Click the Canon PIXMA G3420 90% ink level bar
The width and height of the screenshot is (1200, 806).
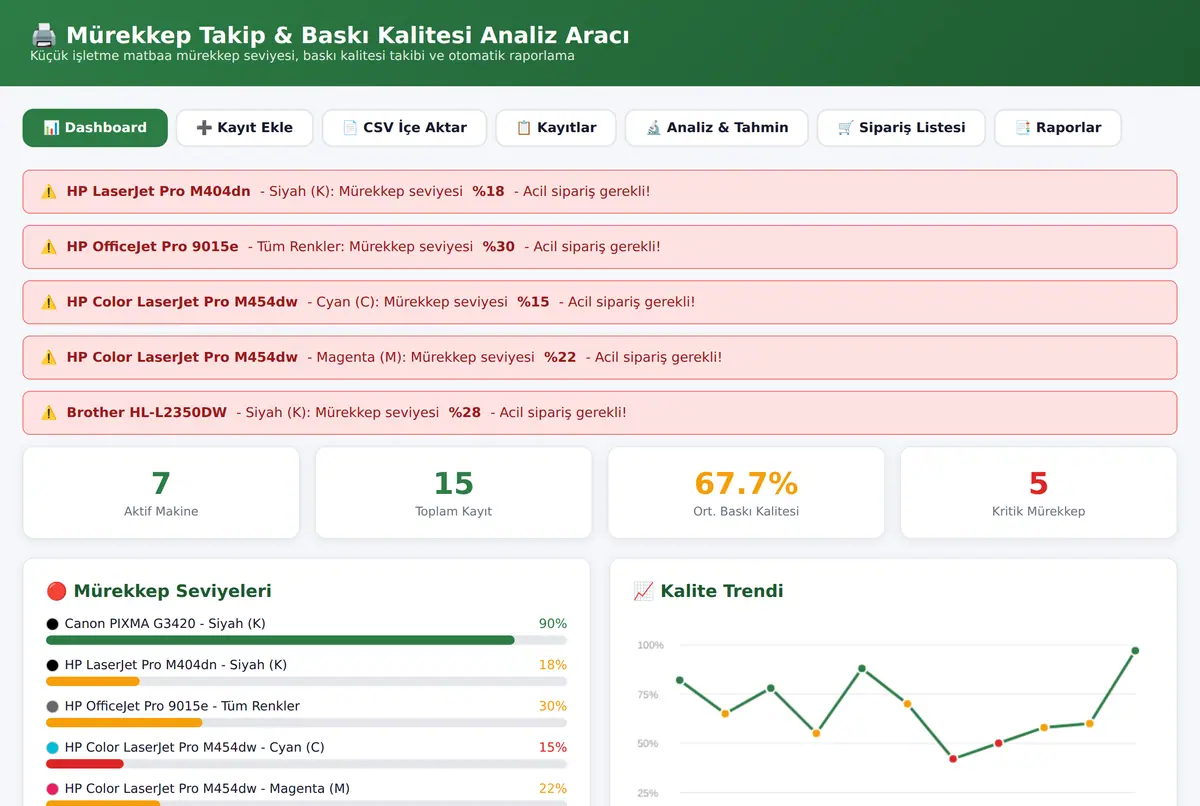[306, 640]
